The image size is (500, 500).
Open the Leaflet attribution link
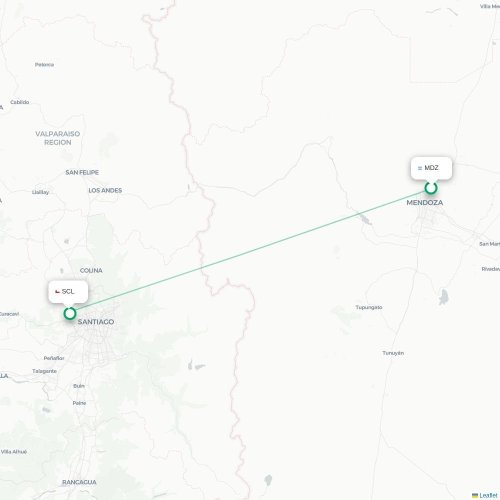point(488,496)
